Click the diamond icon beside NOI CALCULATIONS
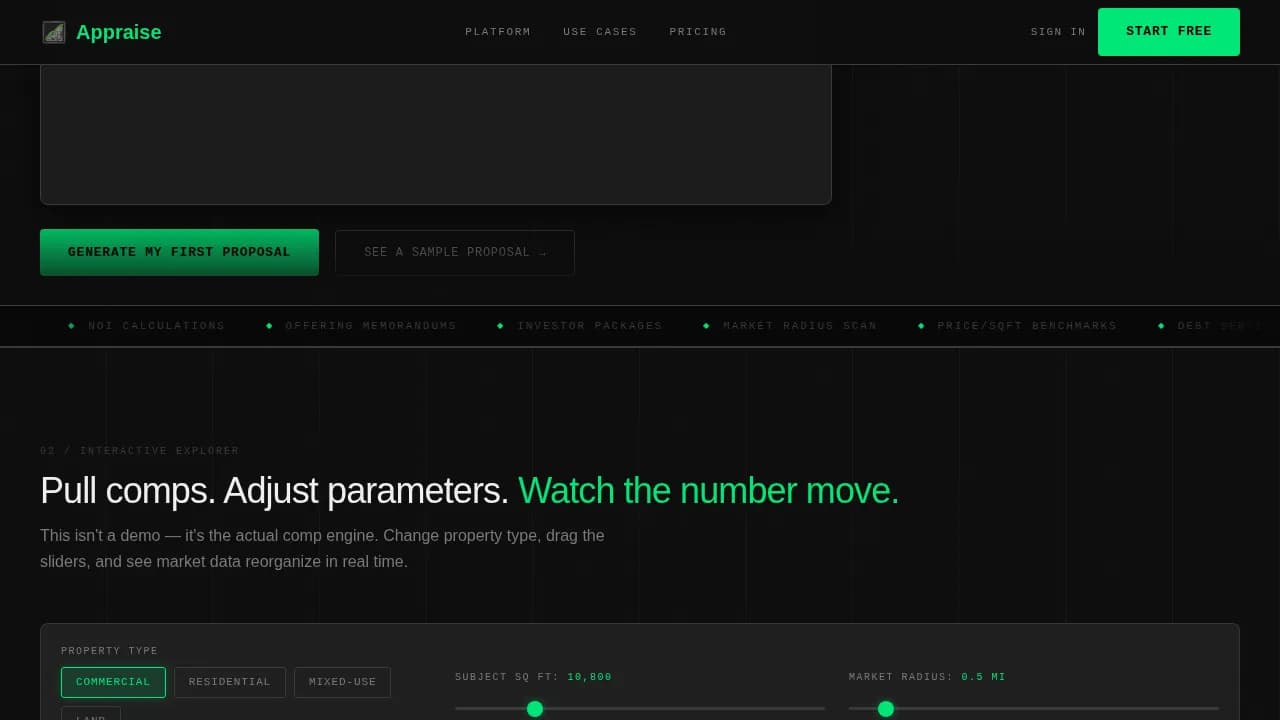Image resolution: width=1280 pixels, height=720 pixels. 70,325
